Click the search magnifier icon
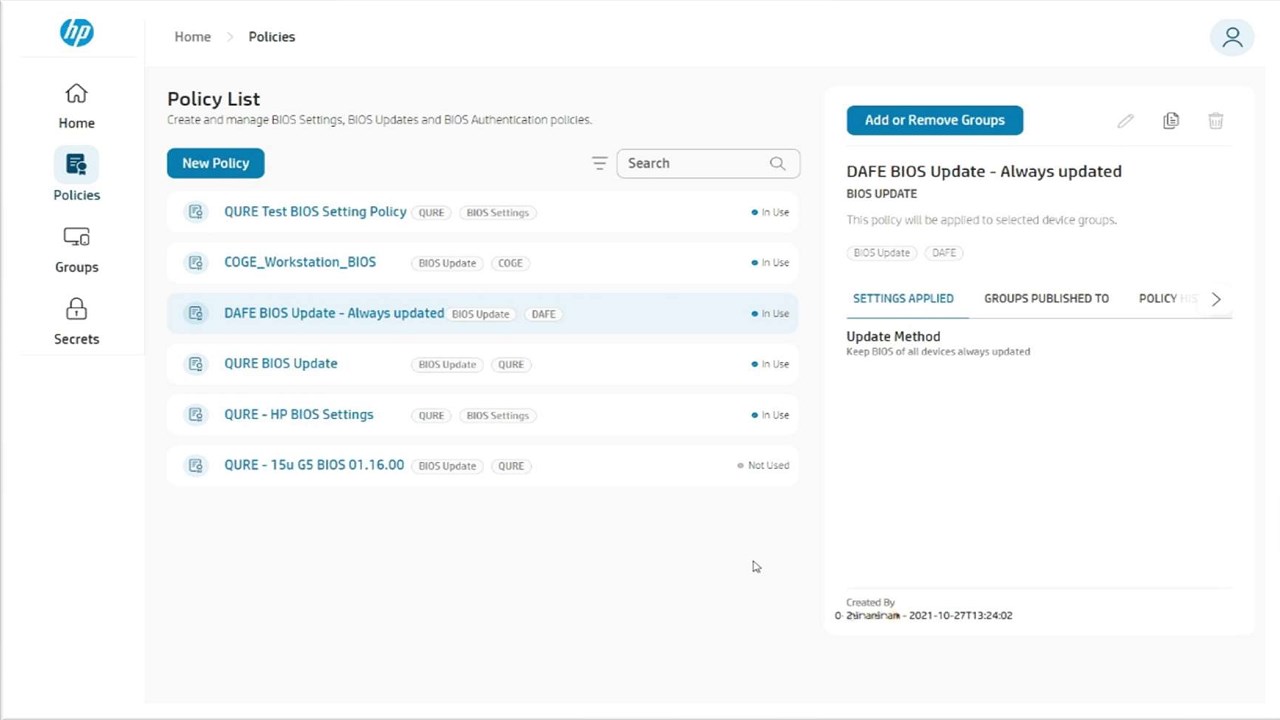This screenshot has height=720, width=1280. [777, 163]
